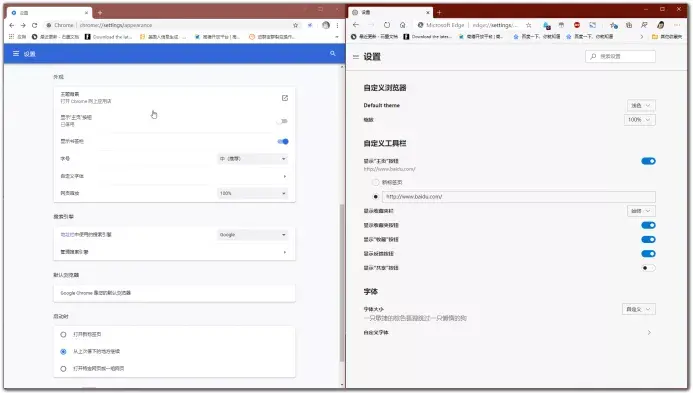This screenshot has width=693, height=393.
Task: Open Edge's favorites list icon
Action: pos(613,25)
